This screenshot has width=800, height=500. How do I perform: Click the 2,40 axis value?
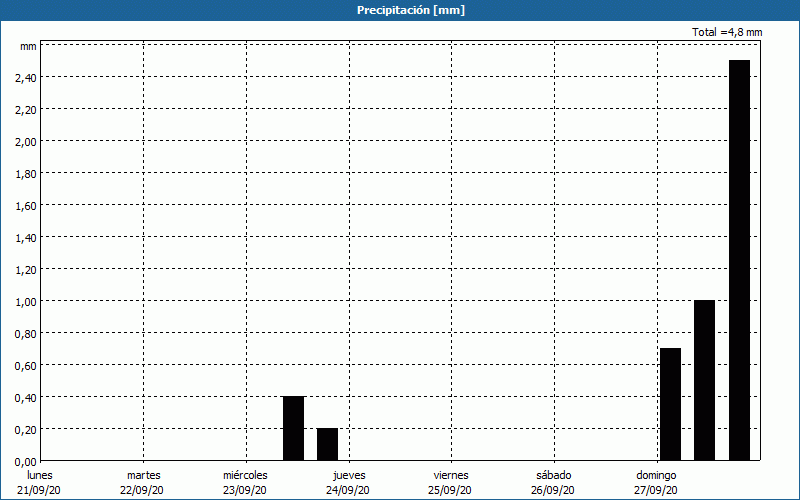click(26, 78)
